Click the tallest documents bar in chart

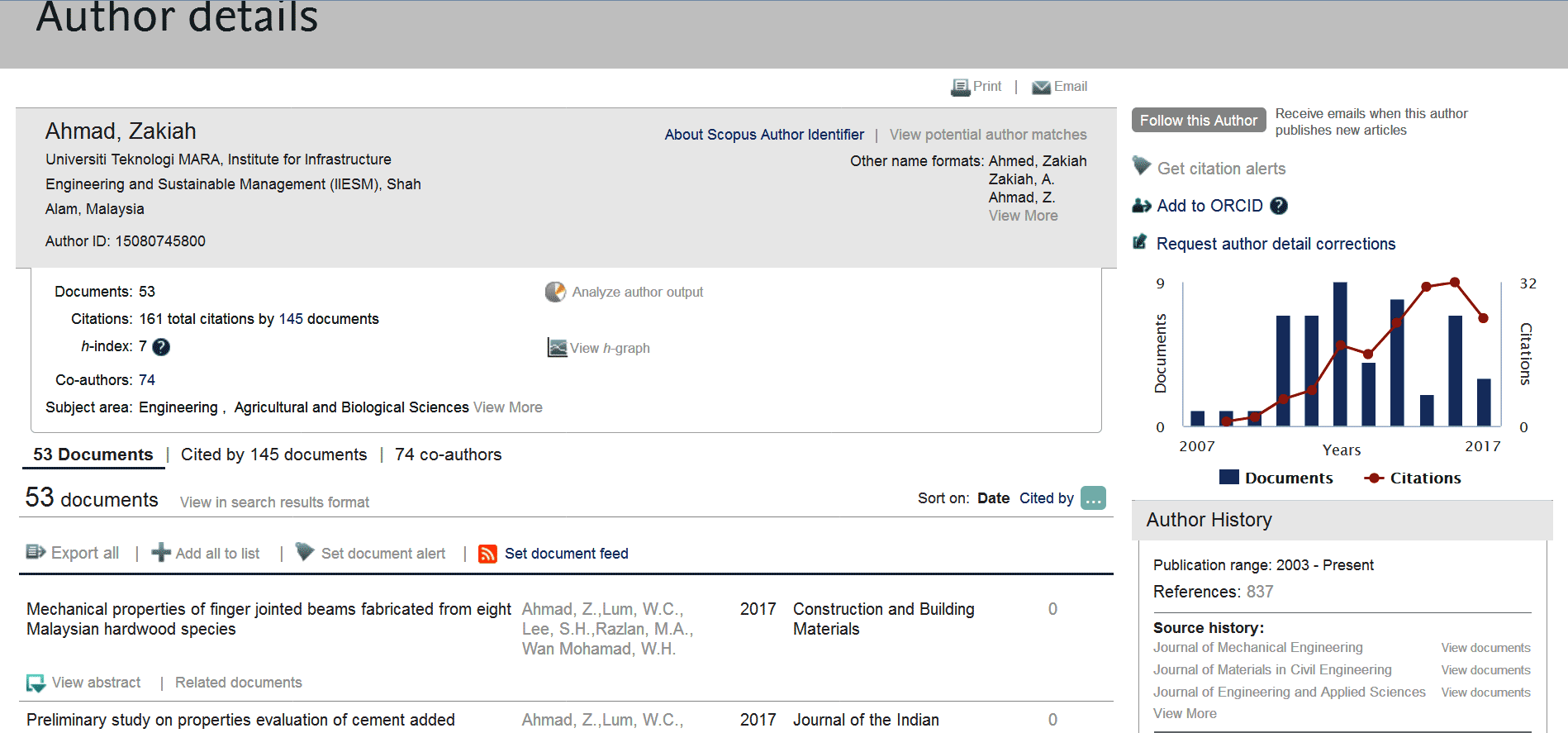pyautogui.click(x=1340, y=354)
